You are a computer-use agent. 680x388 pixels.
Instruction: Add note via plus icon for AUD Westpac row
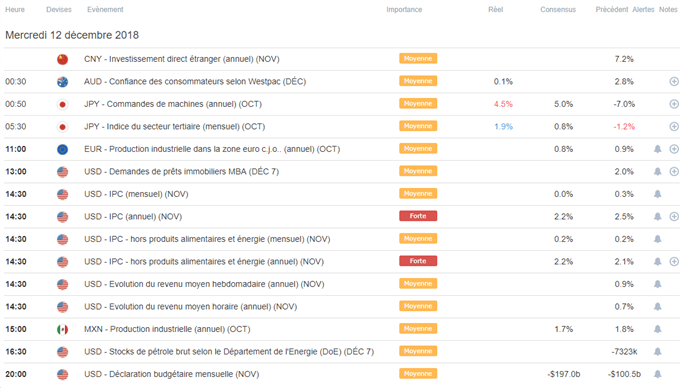[674, 82]
